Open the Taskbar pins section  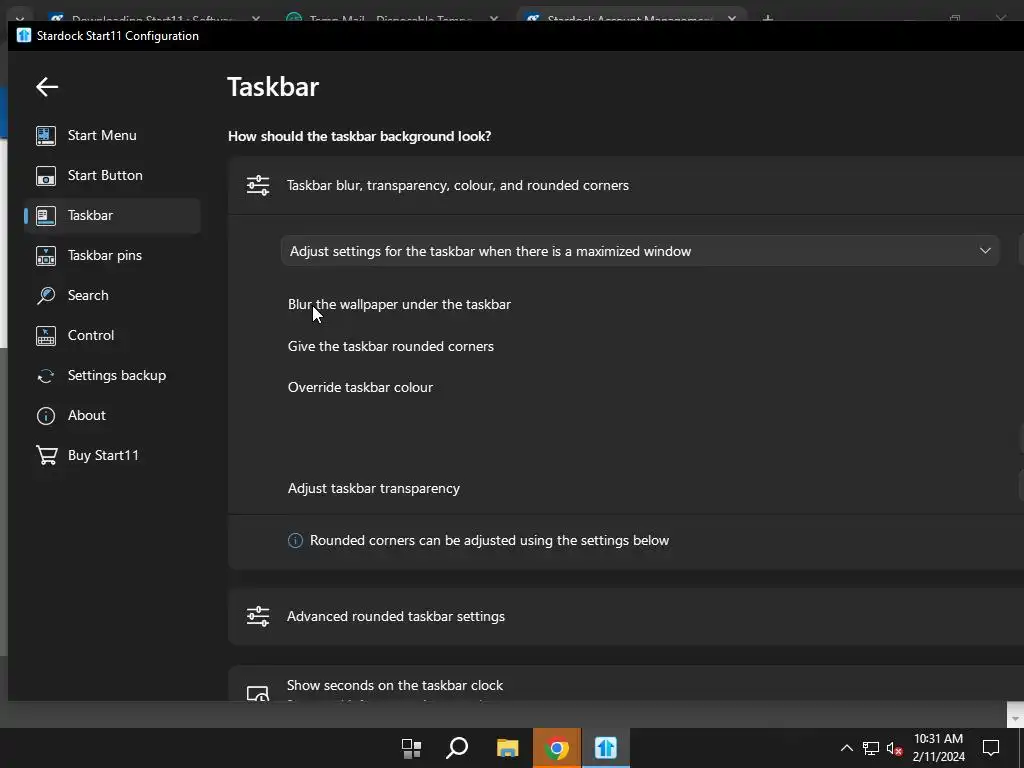(x=112, y=255)
